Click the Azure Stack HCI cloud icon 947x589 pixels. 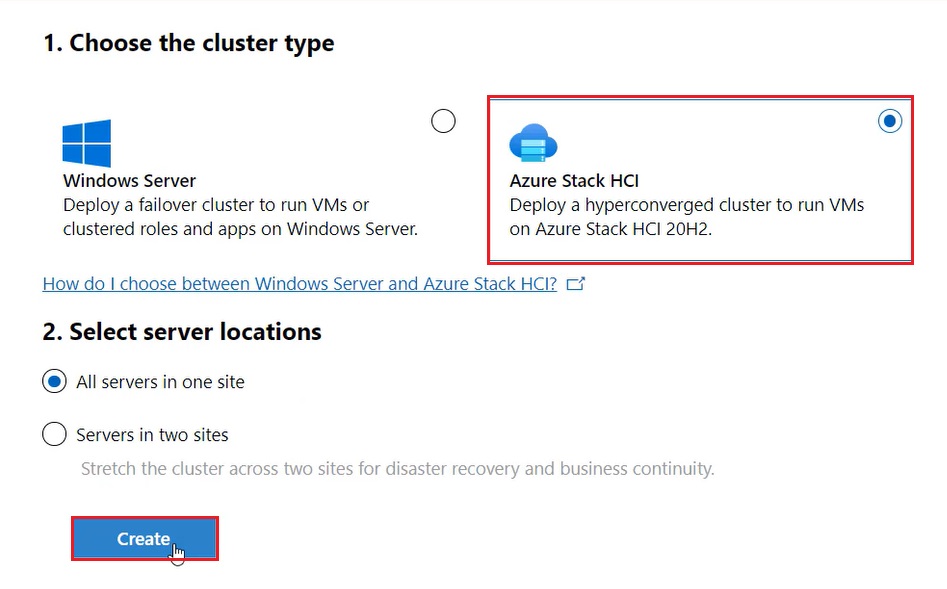click(533, 143)
